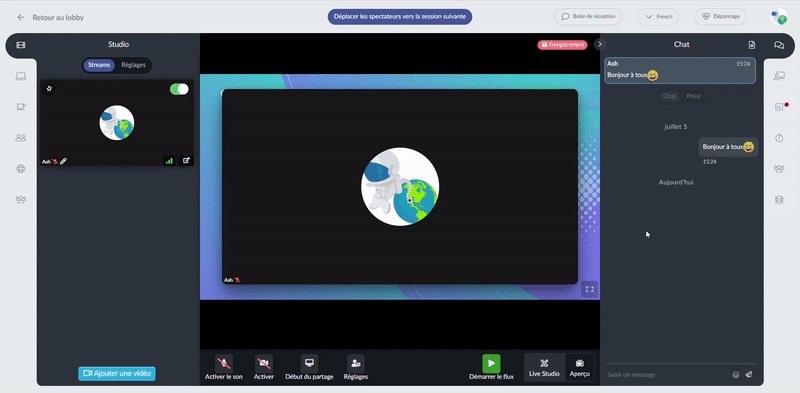This screenshot has width=800, height=393.
Task: Check the green signal strength bars icon
Action: pyautogui.click(x=169, y=160)
